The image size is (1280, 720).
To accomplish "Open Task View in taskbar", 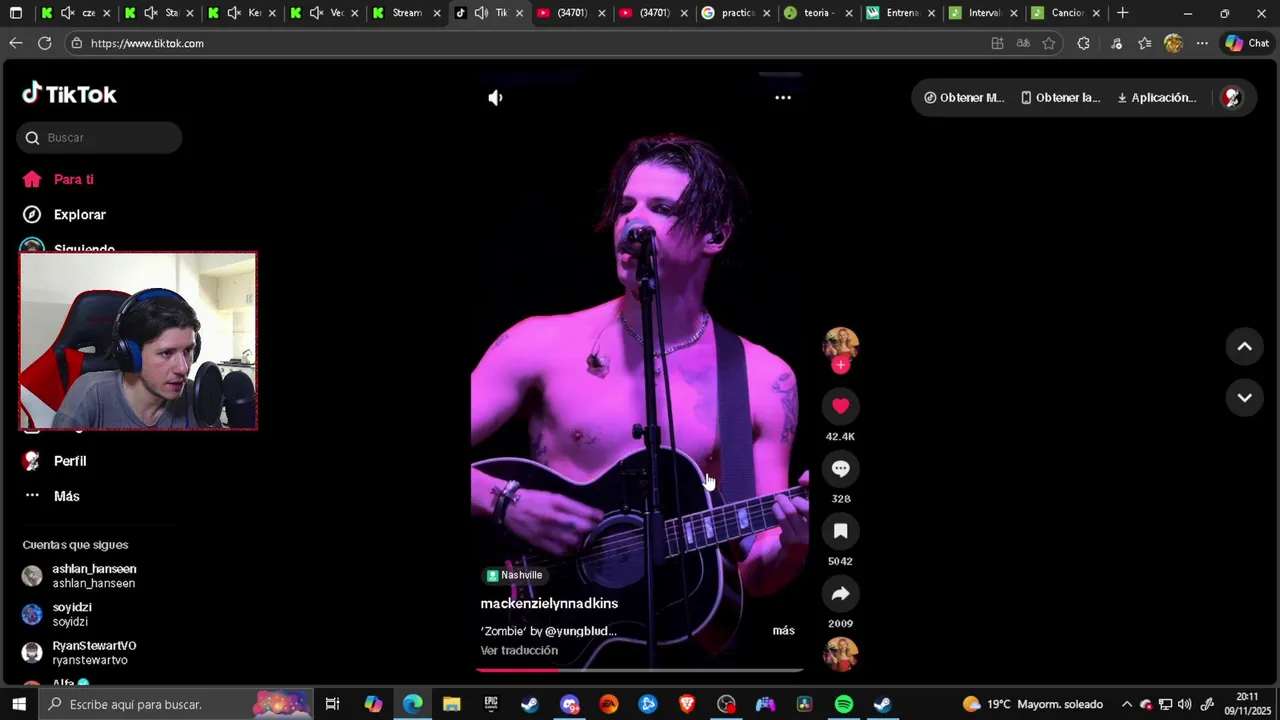I will pyautogui.click(x=333, y=704).
